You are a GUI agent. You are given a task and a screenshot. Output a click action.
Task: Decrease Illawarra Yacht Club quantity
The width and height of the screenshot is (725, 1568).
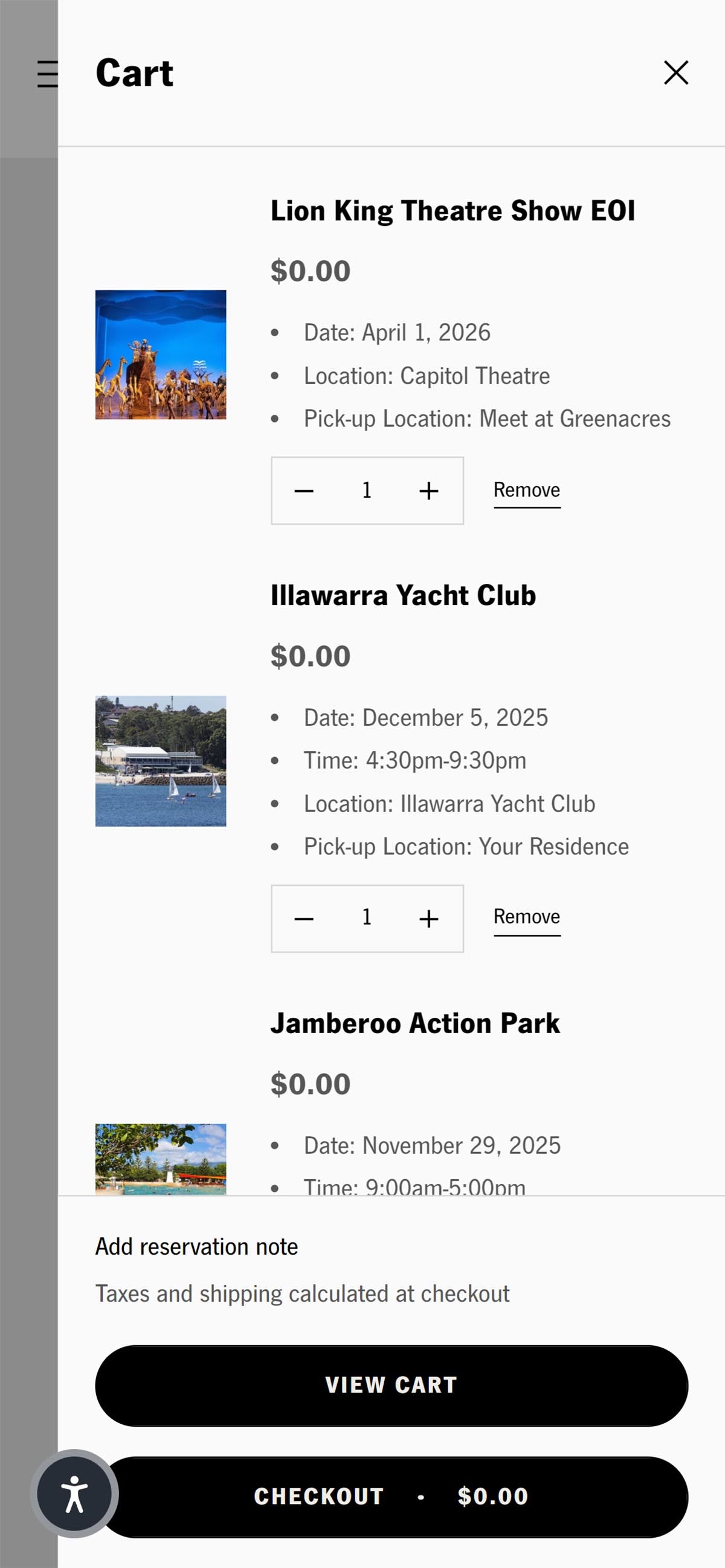tap(304, 918)
